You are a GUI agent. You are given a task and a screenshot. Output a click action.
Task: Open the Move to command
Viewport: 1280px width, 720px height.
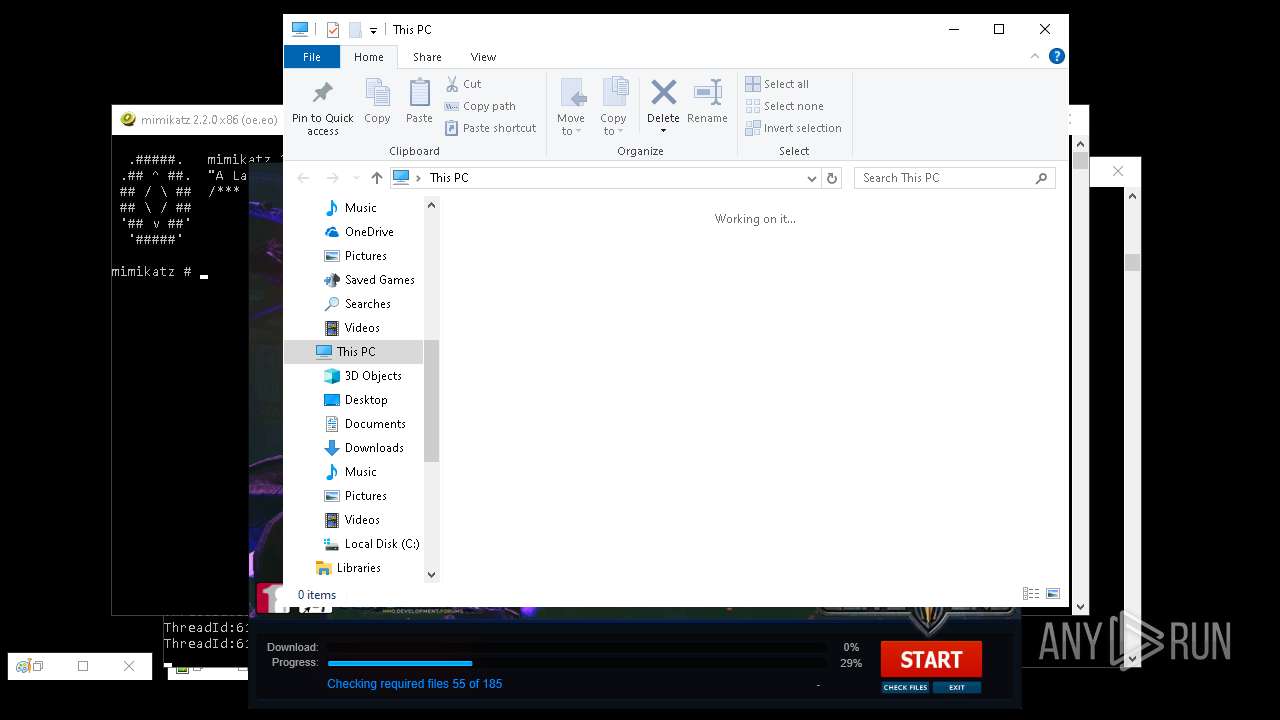(571, 107)
